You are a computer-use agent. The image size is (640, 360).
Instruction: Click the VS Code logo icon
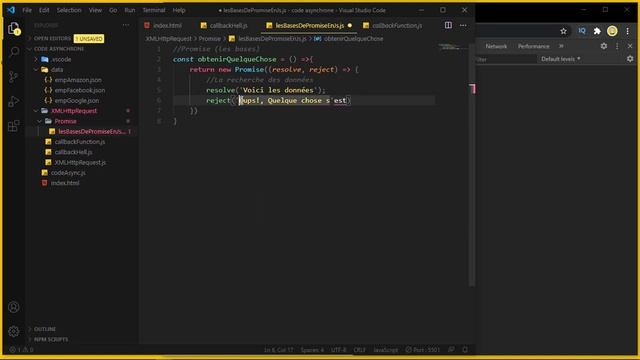click(x=11, y=10)
